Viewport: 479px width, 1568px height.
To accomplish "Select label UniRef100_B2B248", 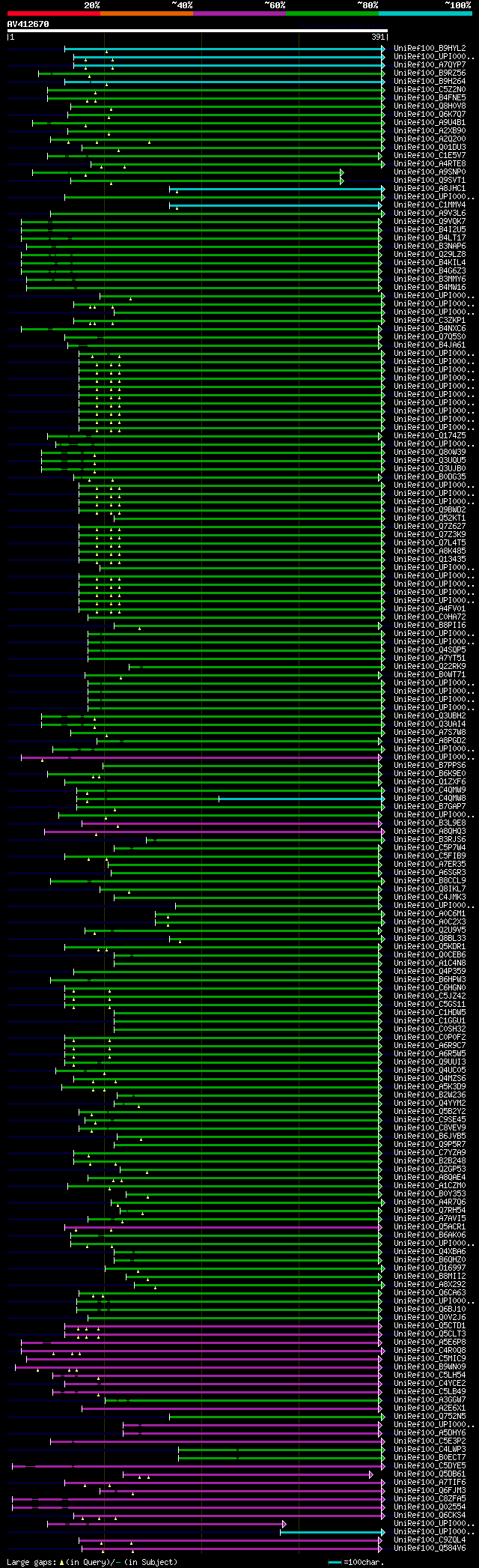I will click(x=430, y=1161).
